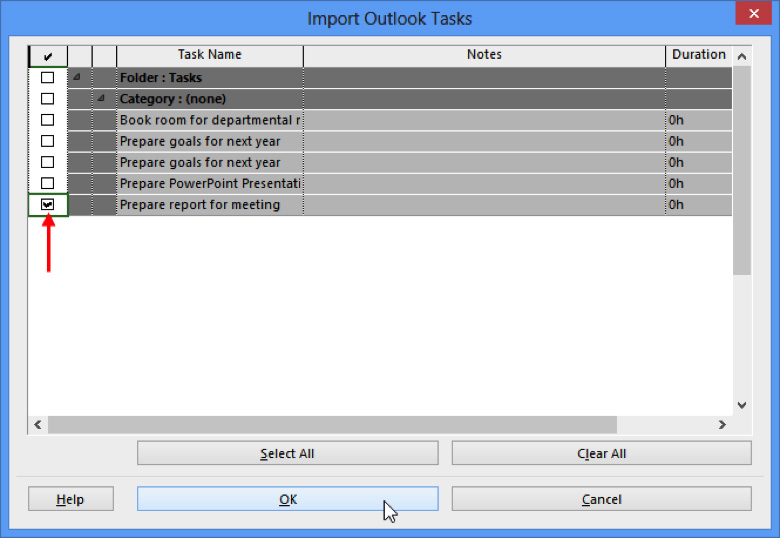Check the Category : (none) row checkbox
Viewport: 780px width, 538px height.
(x=47, y=98)
